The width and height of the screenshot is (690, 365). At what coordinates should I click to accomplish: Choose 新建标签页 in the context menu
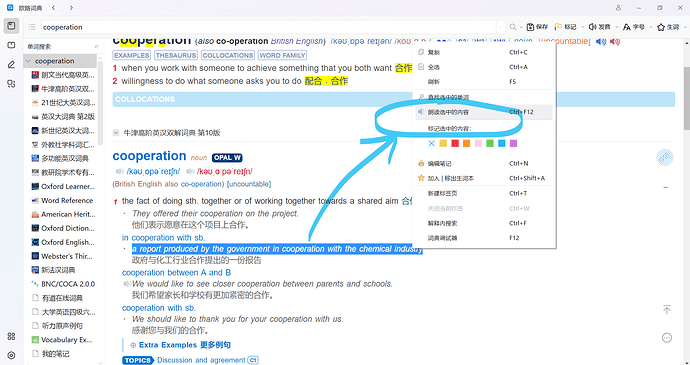484,193
